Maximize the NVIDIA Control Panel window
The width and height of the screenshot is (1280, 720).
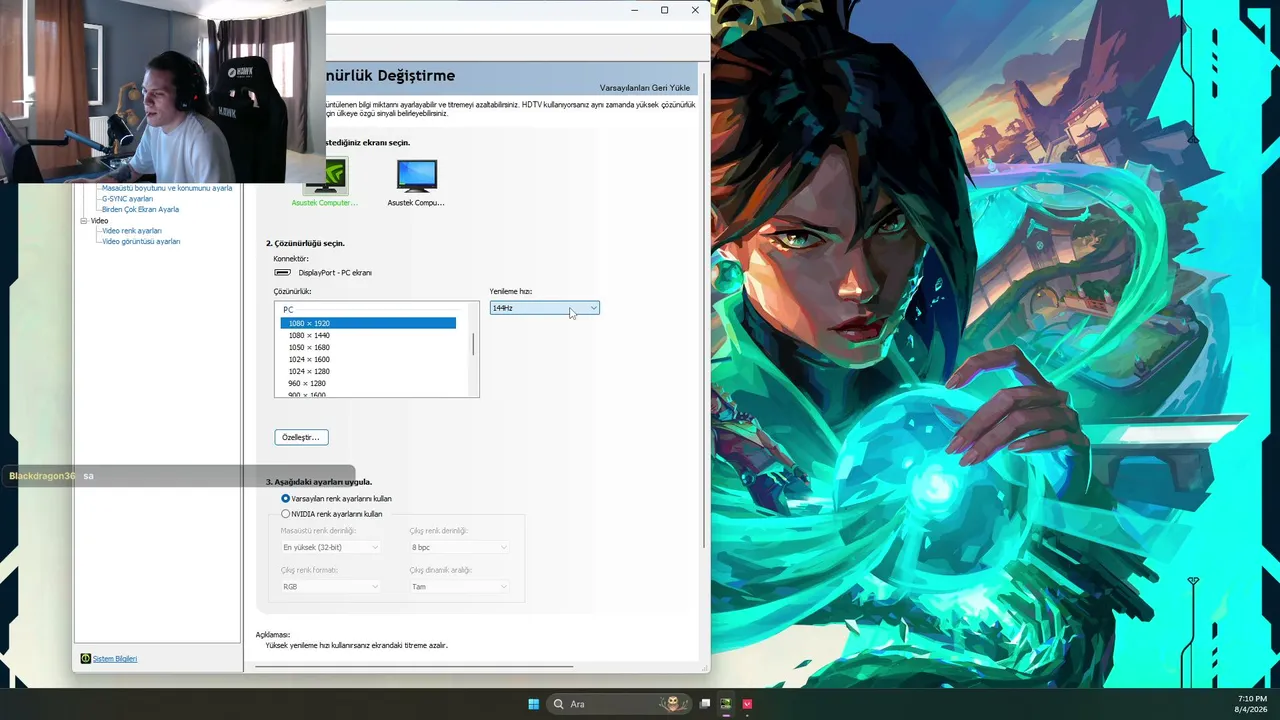664,10
